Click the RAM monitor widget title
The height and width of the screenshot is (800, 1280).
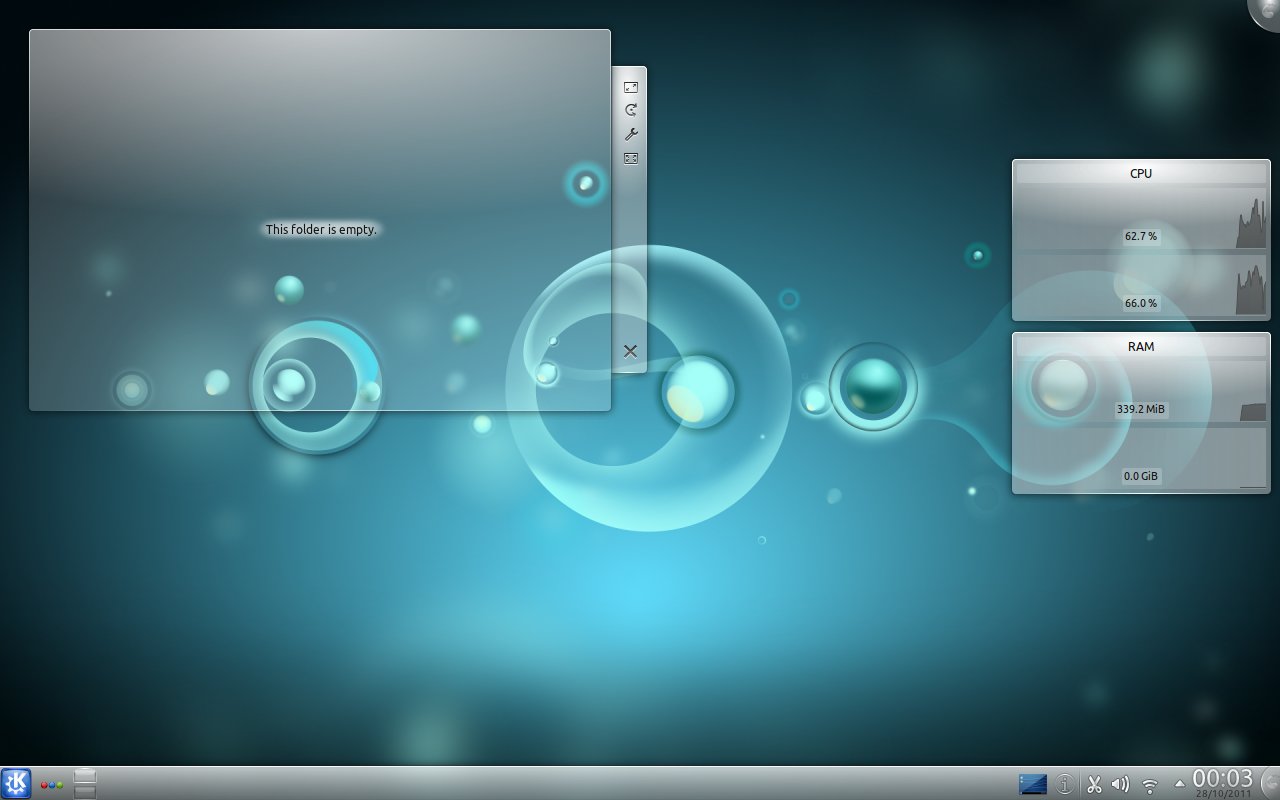click(1141, 346)
